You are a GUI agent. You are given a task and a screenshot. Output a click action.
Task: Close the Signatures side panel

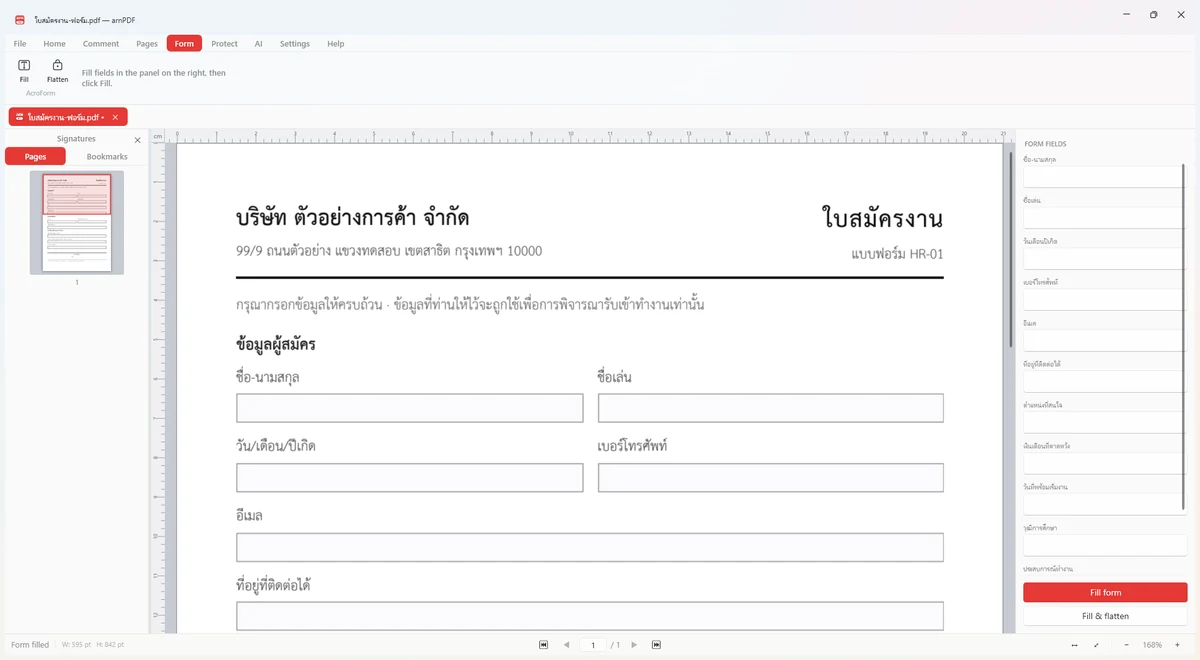tap(138, 140)
